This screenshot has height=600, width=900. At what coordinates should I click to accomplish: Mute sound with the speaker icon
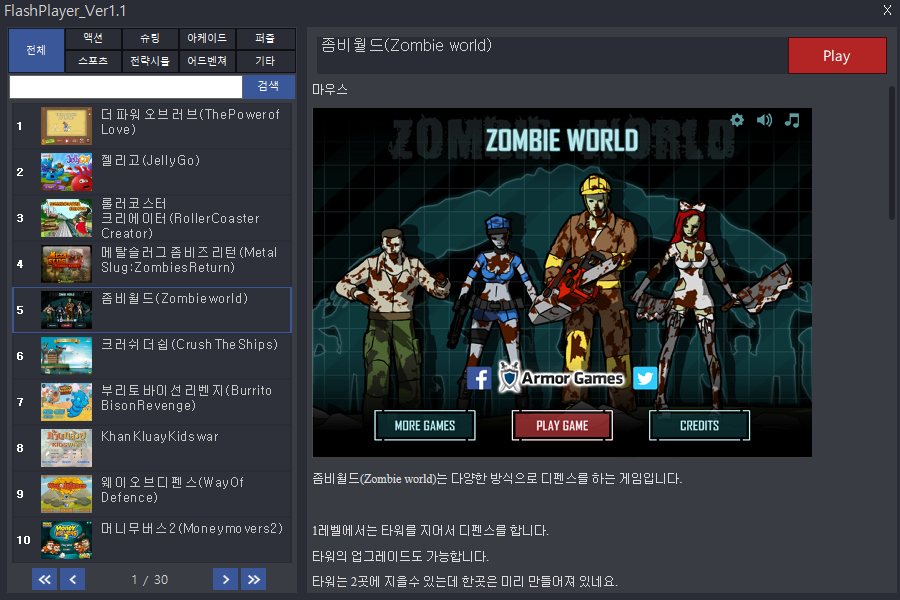click(764, 120)
